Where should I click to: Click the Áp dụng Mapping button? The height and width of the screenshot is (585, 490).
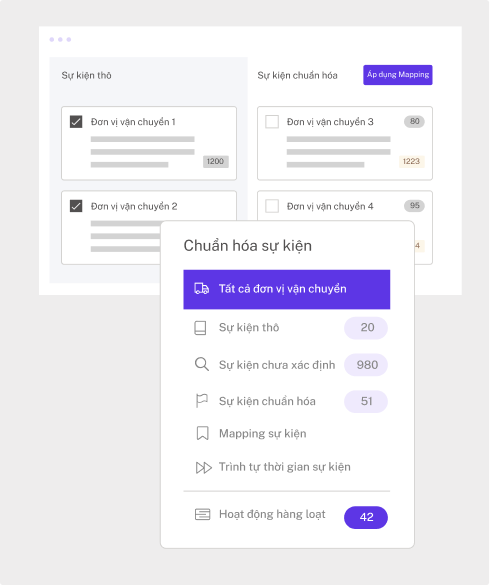398,75
